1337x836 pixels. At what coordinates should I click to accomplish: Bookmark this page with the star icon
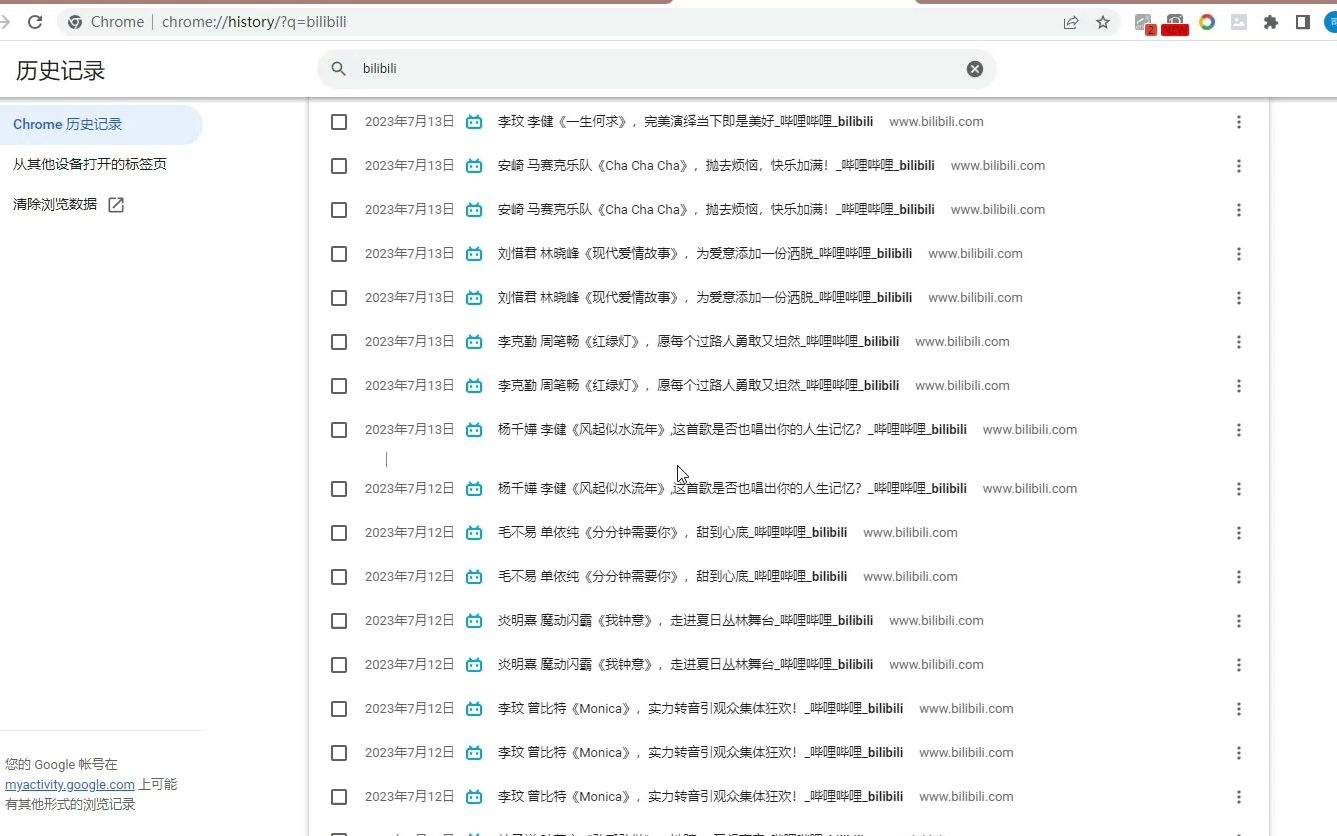(x=1103, y=22)
